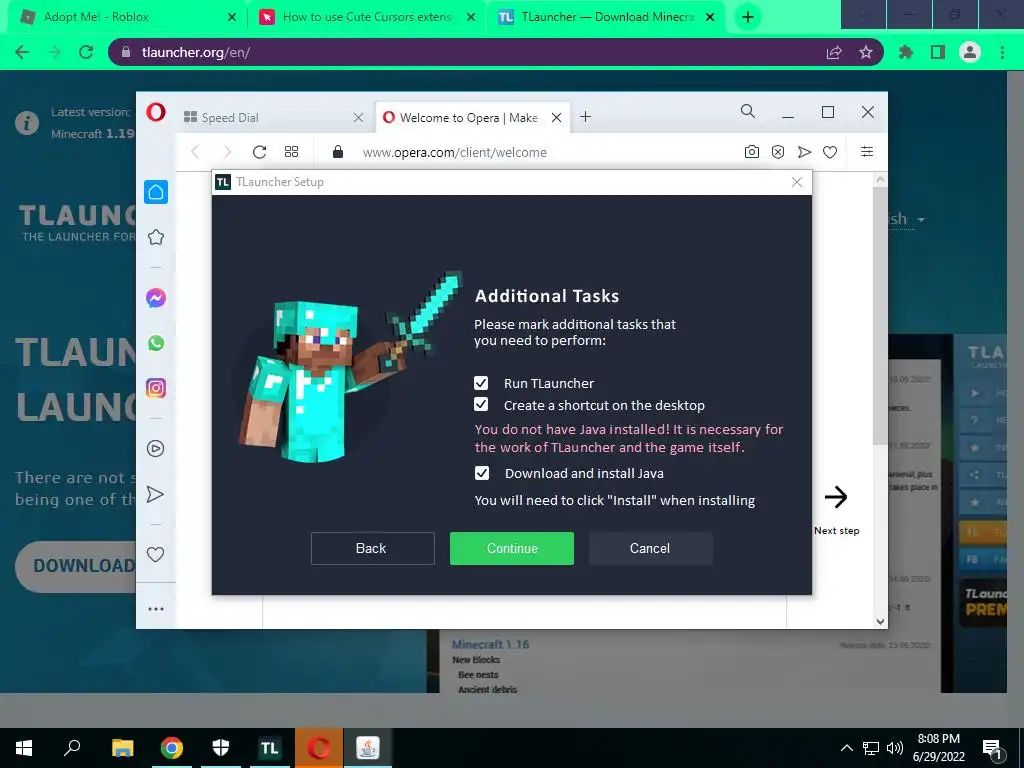The image size is (1024, 768).
Task: Open a new tab in Opera
Action: click(x=585, y=117)
